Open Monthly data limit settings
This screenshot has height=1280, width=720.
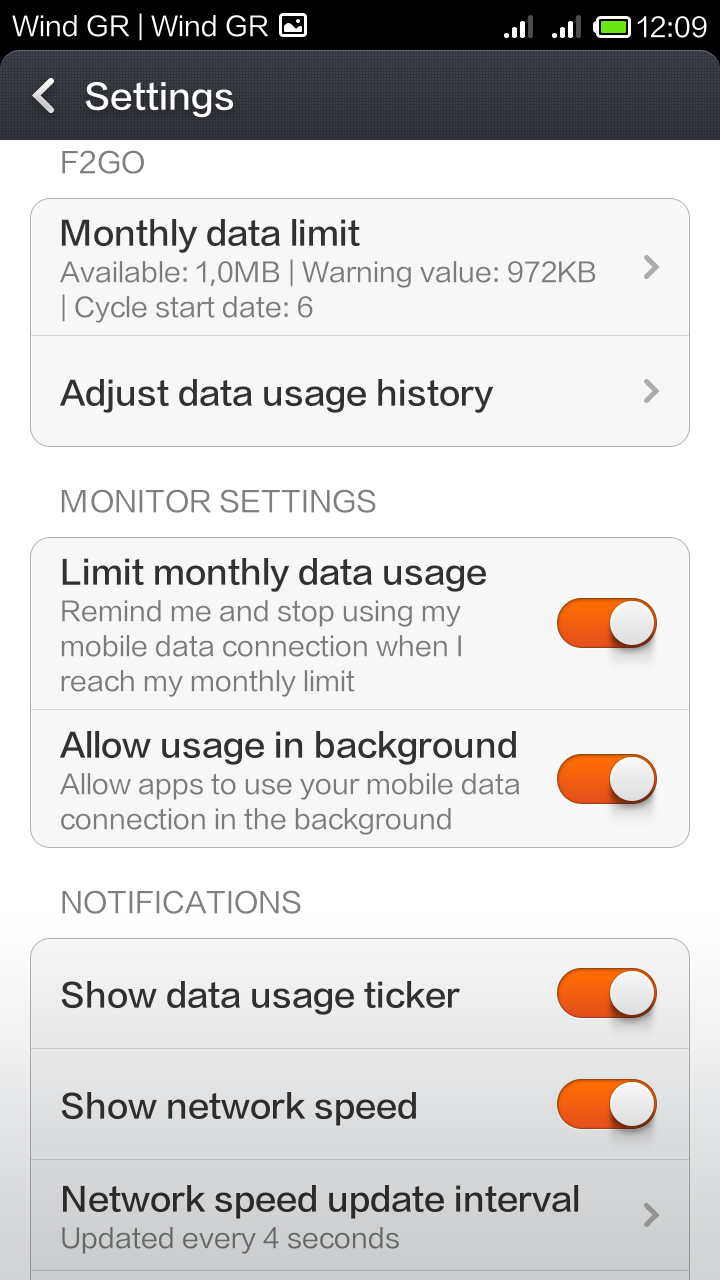tap(330, 268)
